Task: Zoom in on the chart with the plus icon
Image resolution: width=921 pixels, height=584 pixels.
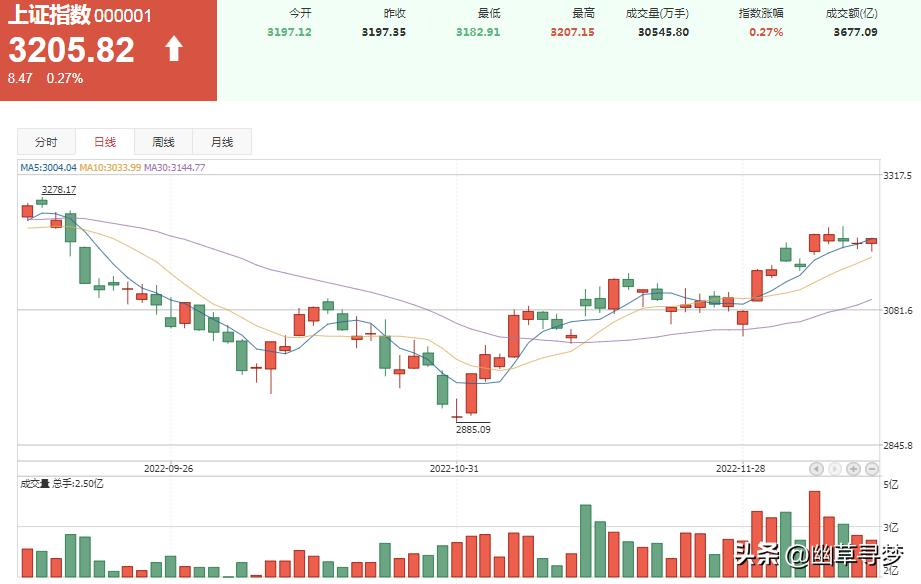Action: [853, 468]
